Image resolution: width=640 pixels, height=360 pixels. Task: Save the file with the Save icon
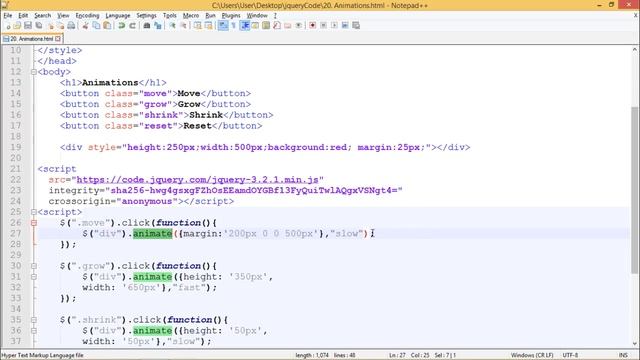click(28, 26)
